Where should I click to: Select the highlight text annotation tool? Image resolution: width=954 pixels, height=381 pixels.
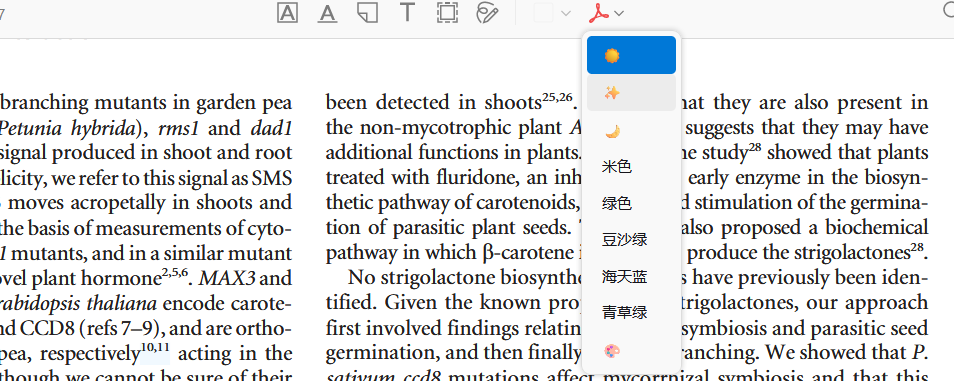pos(287,13)
